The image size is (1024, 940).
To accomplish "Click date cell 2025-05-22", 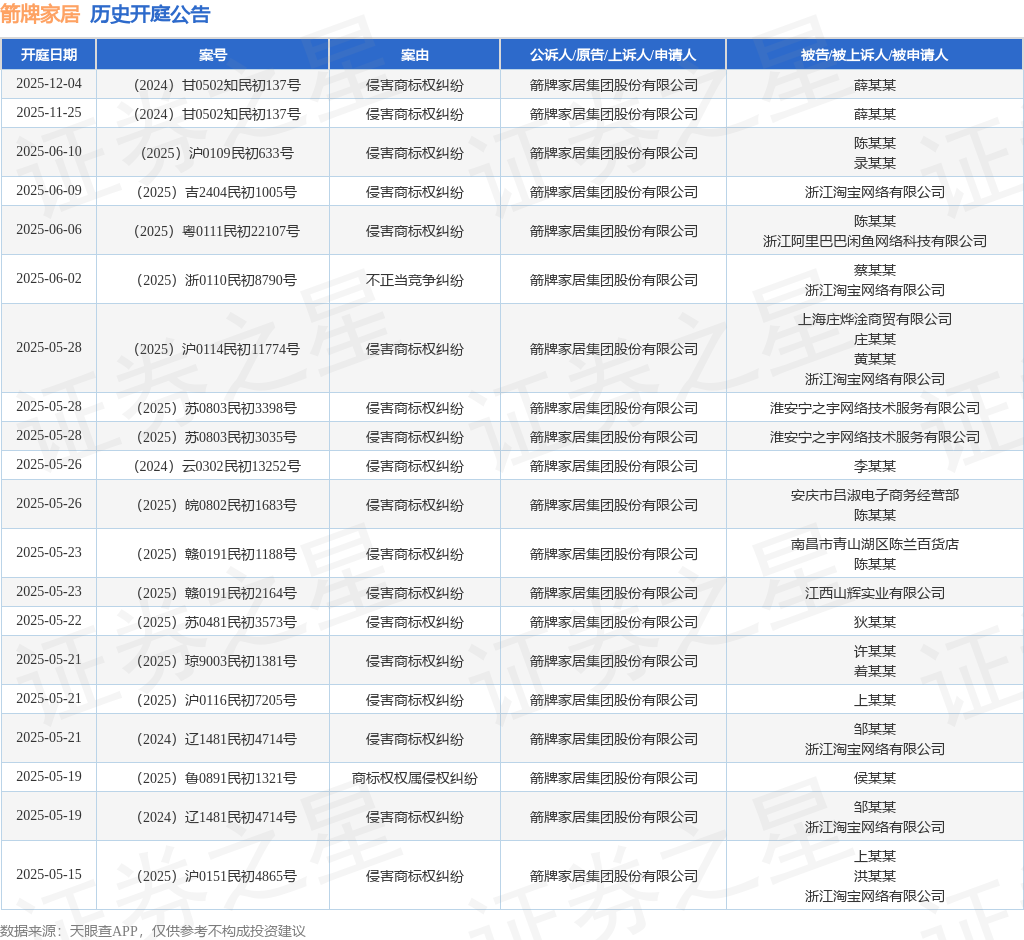I will (49, 621).
